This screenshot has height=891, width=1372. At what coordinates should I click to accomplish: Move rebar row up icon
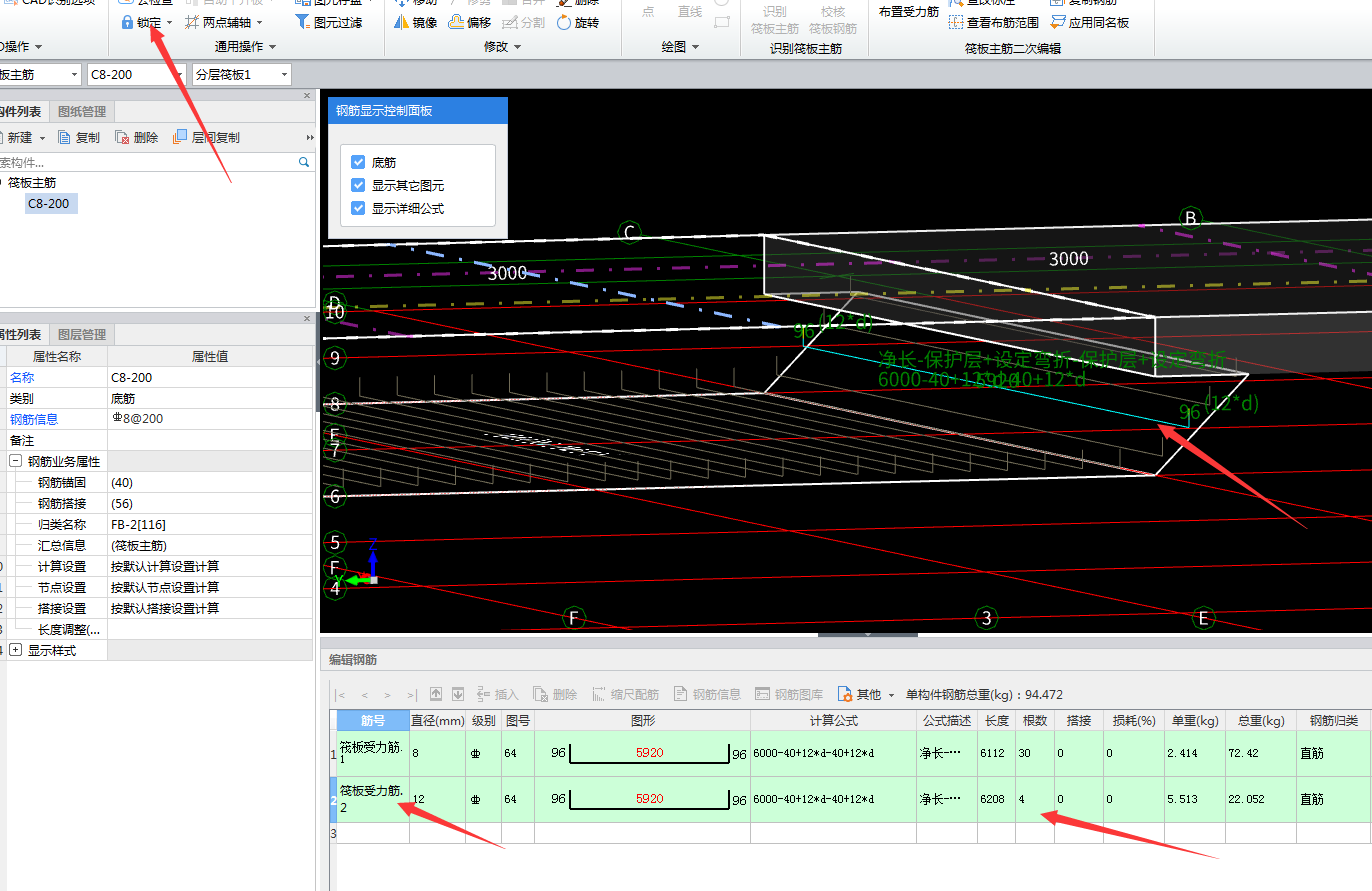click(436, 694)
